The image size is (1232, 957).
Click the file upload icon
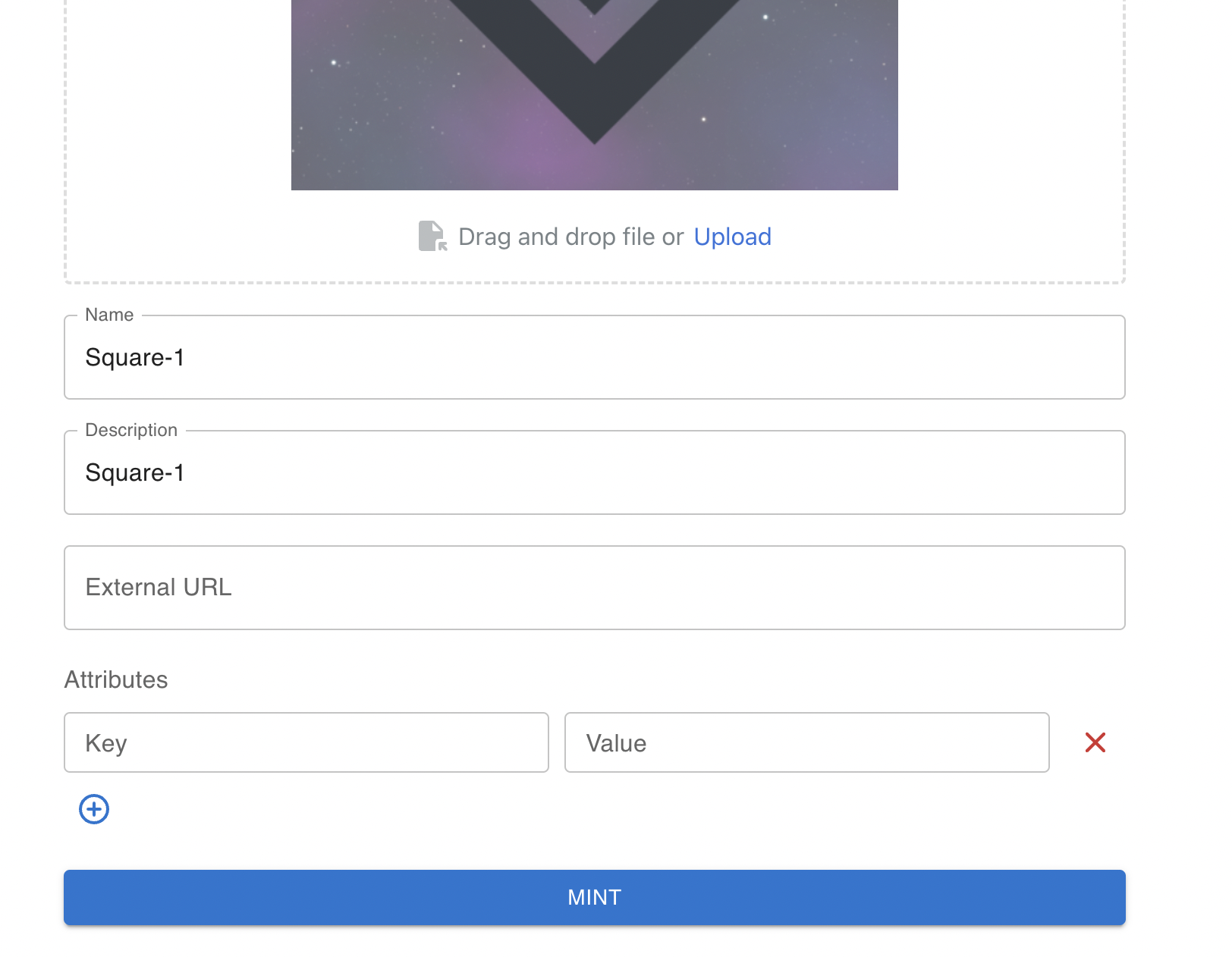(432, 237)
